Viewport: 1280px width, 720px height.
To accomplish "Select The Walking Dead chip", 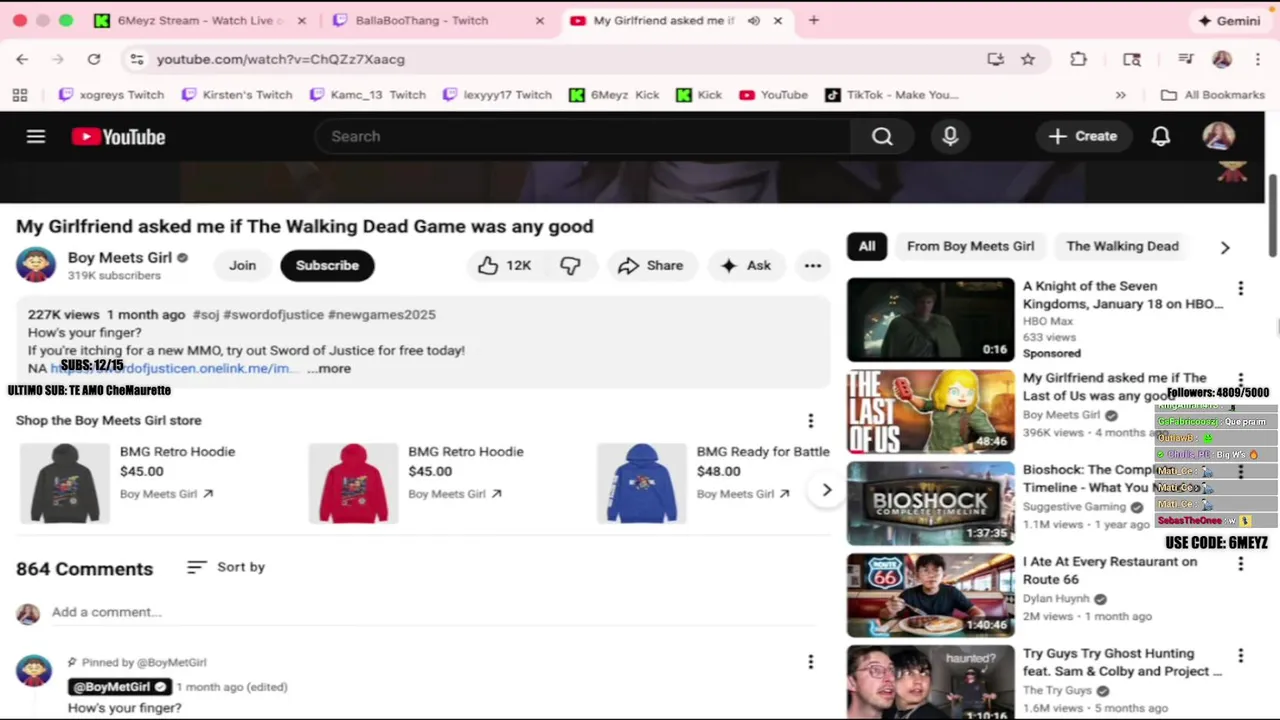I will click(1122, 246).
